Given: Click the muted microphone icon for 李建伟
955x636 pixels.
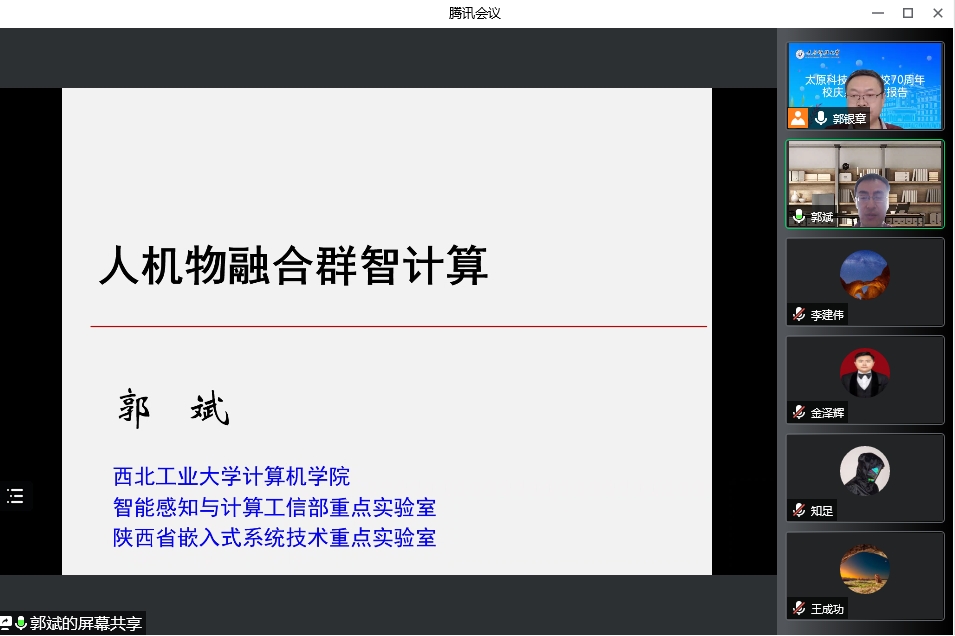Looking at the screenshot, I should point(799,314).
